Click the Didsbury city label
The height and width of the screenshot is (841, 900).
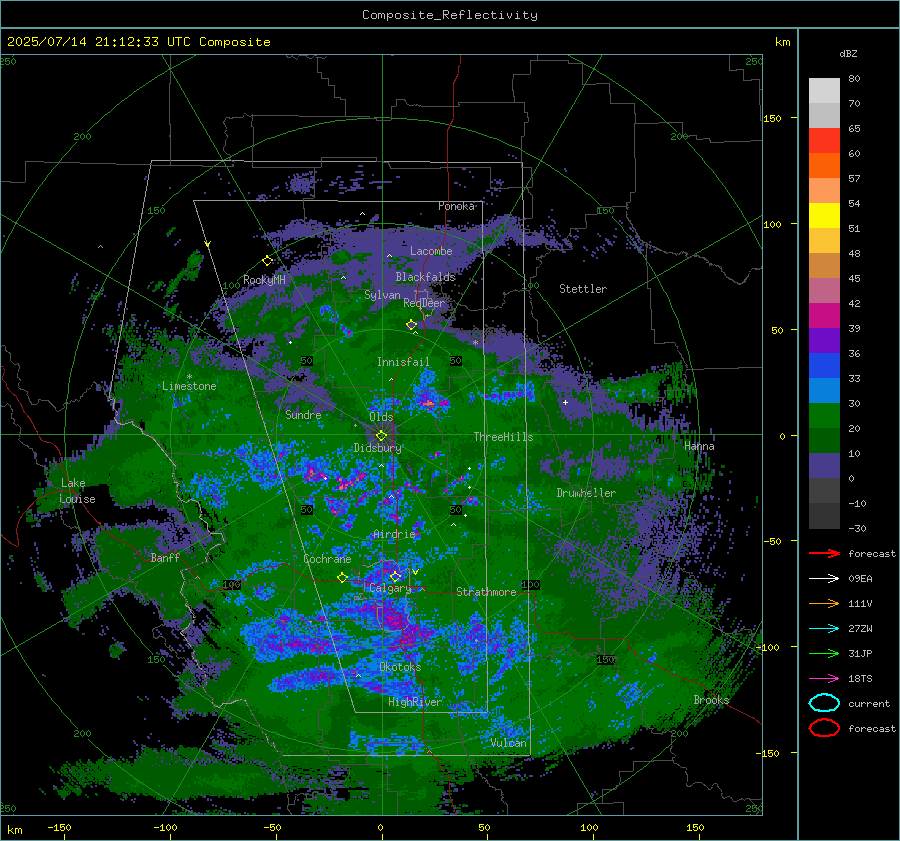[x=377, y=448]
